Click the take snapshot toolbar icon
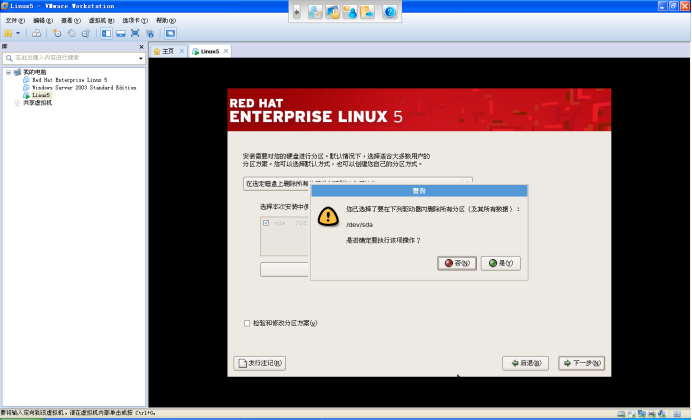The height and width of the screenshot is (420, 692). click(x=57, y=33)
